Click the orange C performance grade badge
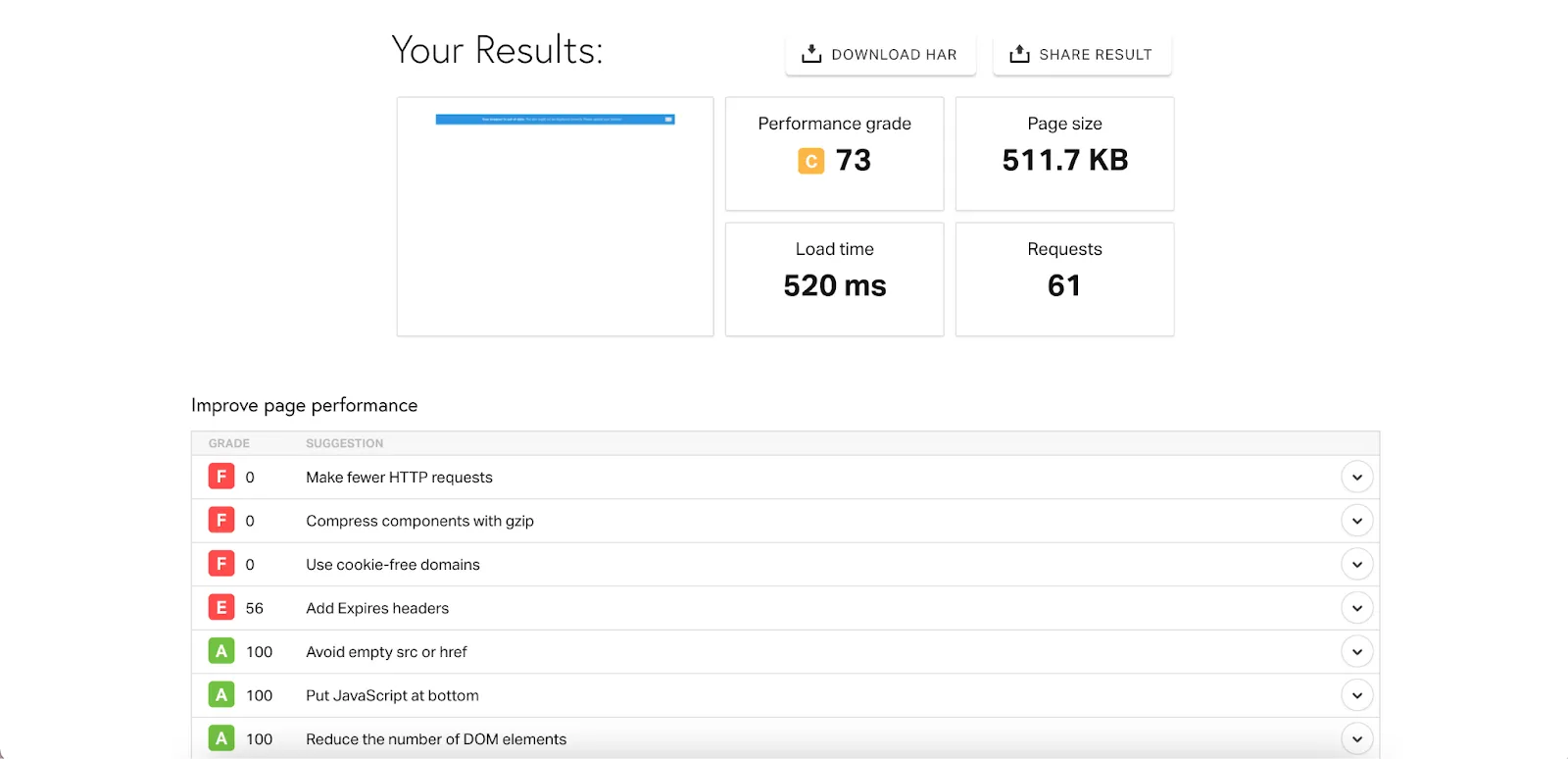The image size is (1568, 759). coord(810,161)
